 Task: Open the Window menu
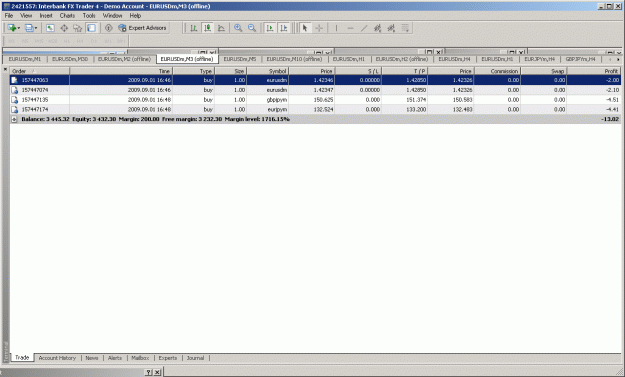point(112,16)
